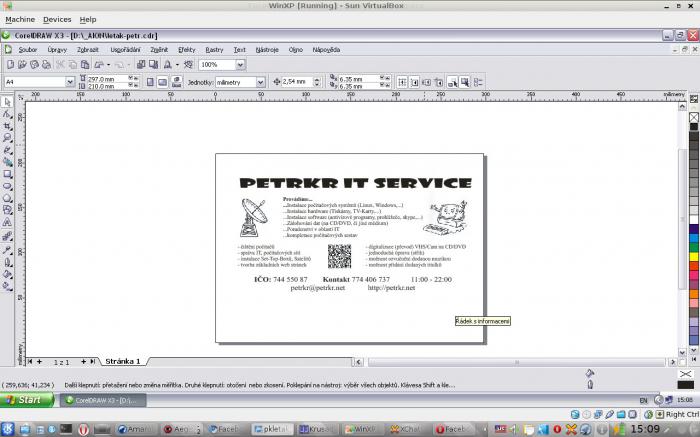Select the Polygon tool
Image resolution: width=700 pixels, height=437 pixels.
[x=7, y=199]
